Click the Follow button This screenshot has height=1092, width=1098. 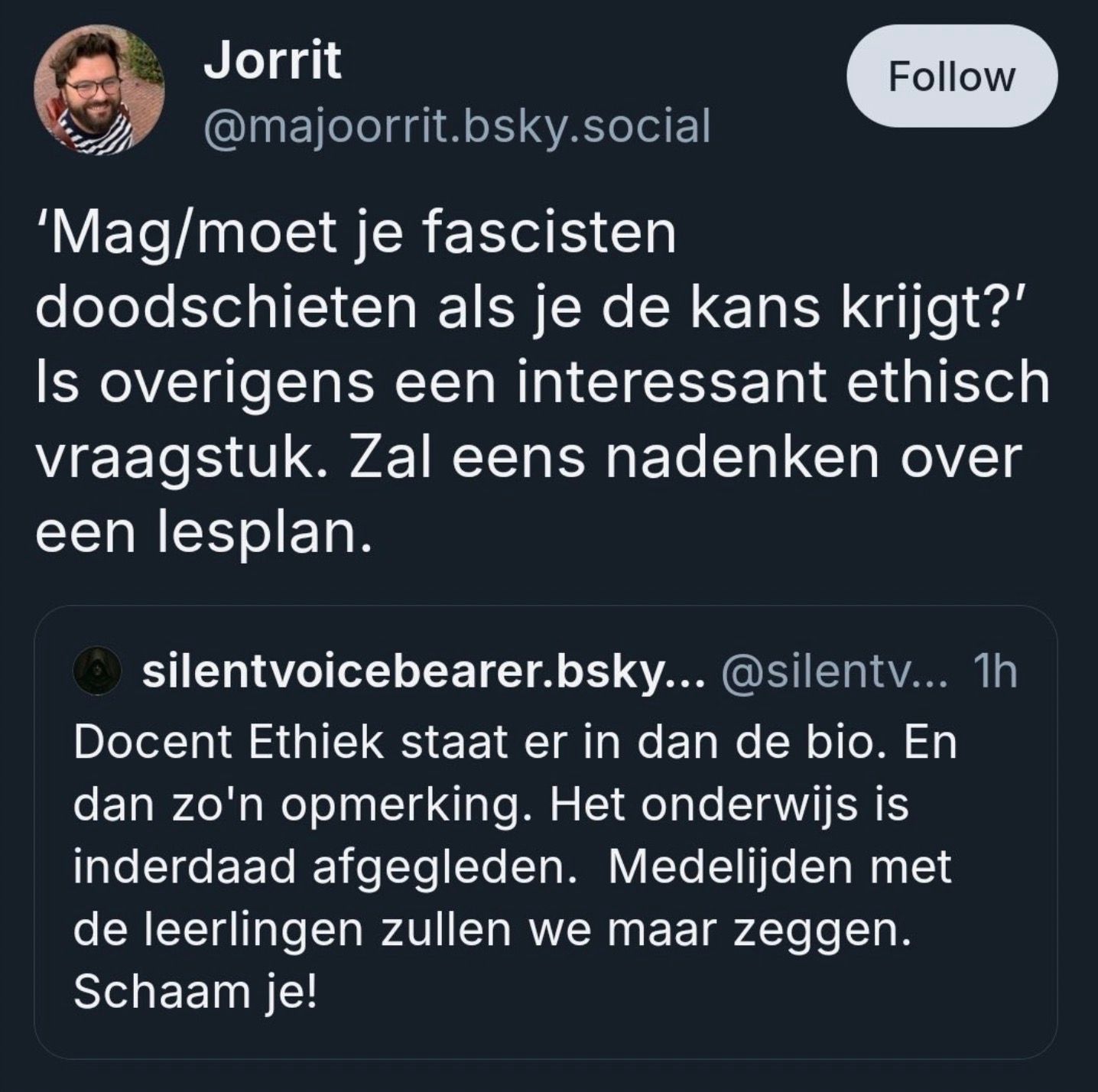point(951,76)
